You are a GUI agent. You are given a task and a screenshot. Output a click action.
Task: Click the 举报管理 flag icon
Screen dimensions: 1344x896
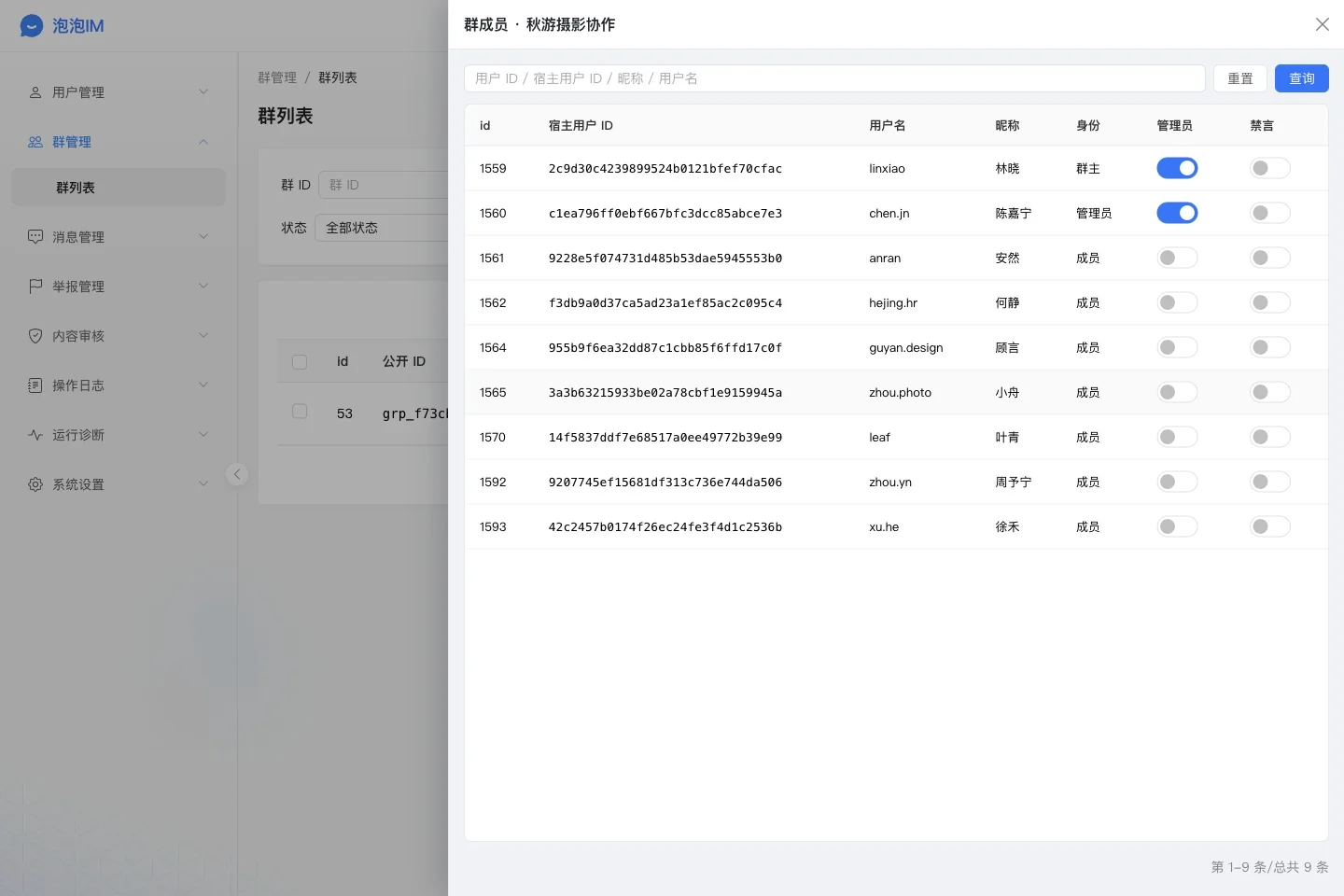click(35, 287)
